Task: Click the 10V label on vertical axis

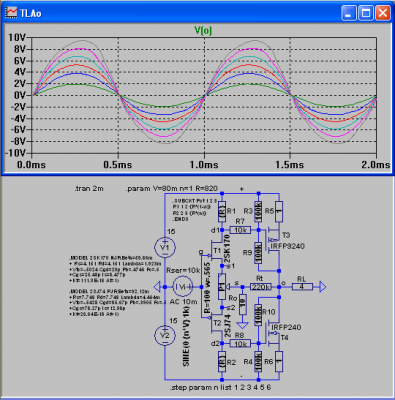Action: pyautogui.click(x=17, y=37)
